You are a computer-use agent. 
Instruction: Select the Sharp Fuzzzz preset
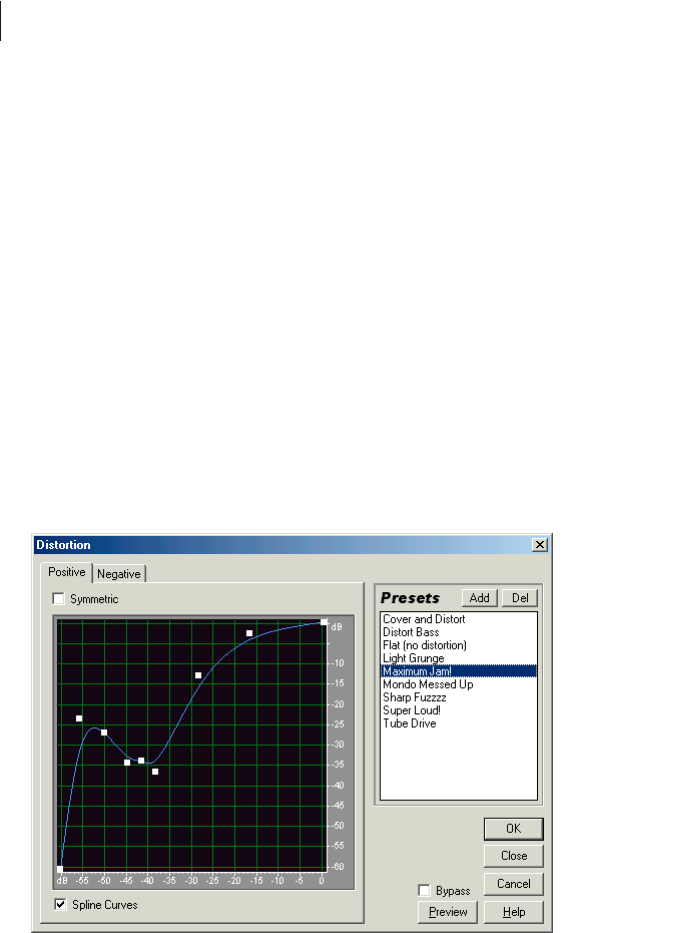pyautogui.click(x=414, y=697)
